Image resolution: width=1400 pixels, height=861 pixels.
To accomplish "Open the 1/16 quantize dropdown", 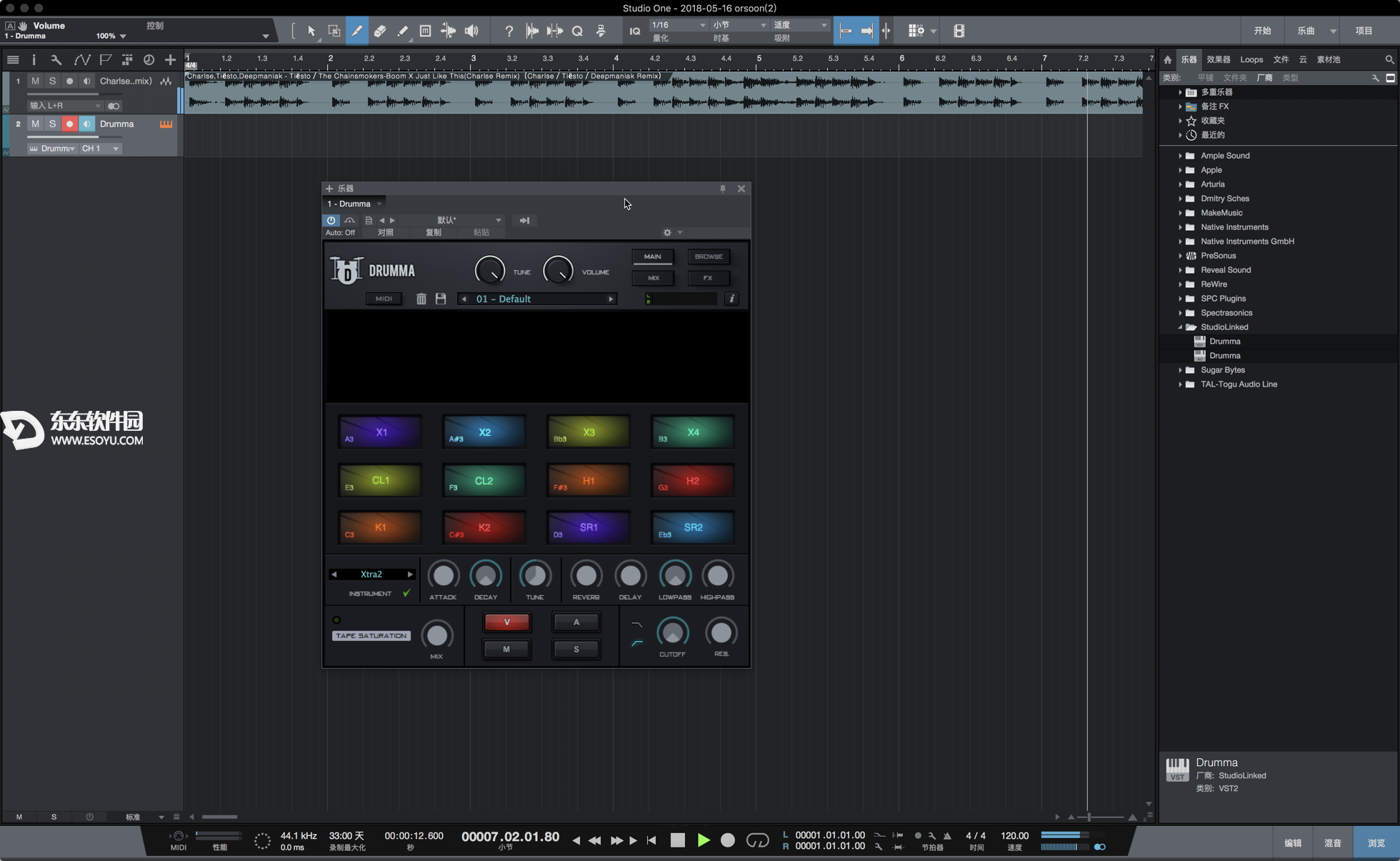I will [x=678, y=25].
